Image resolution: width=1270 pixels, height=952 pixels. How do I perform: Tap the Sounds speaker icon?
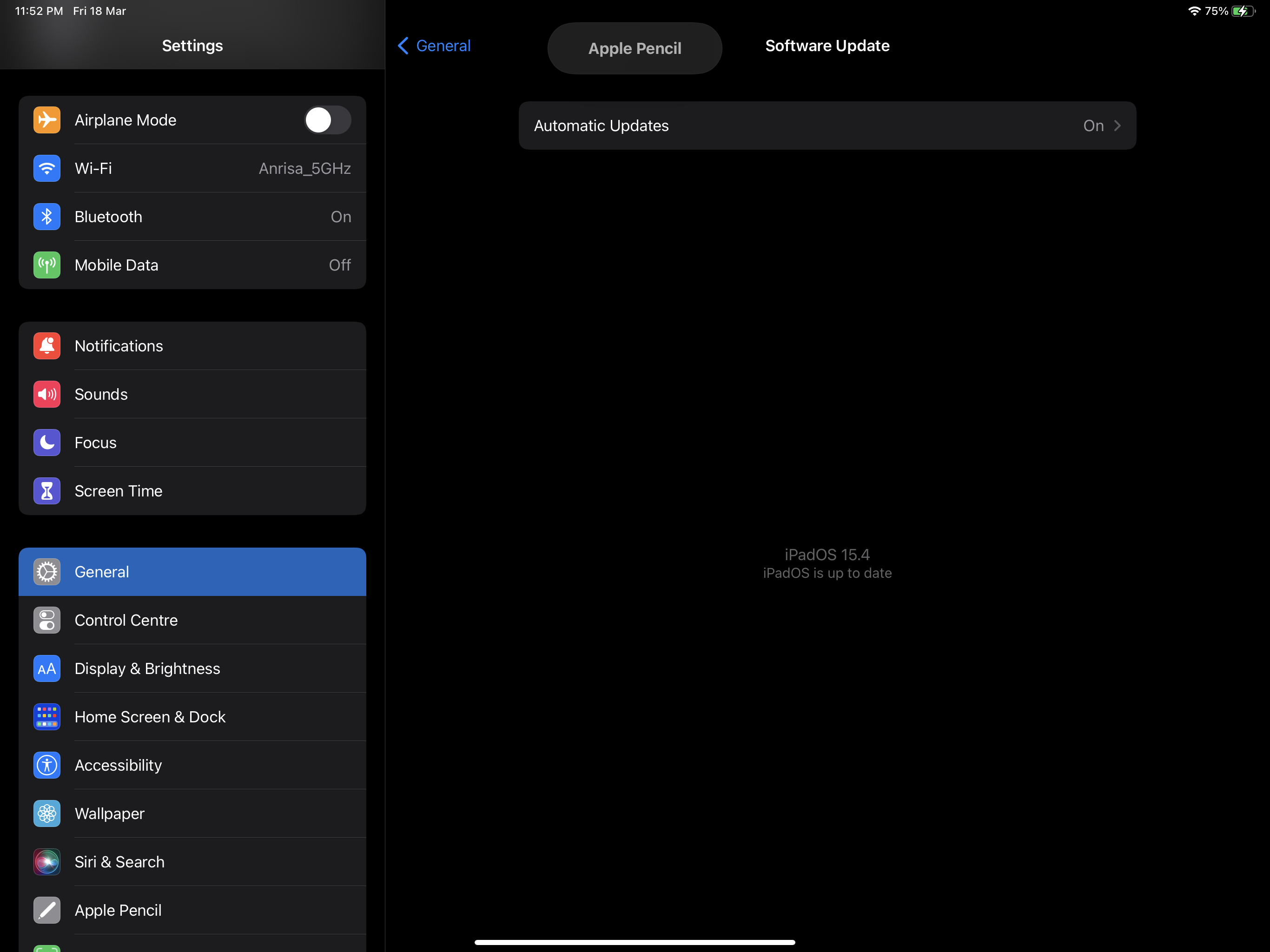point(46,394)
